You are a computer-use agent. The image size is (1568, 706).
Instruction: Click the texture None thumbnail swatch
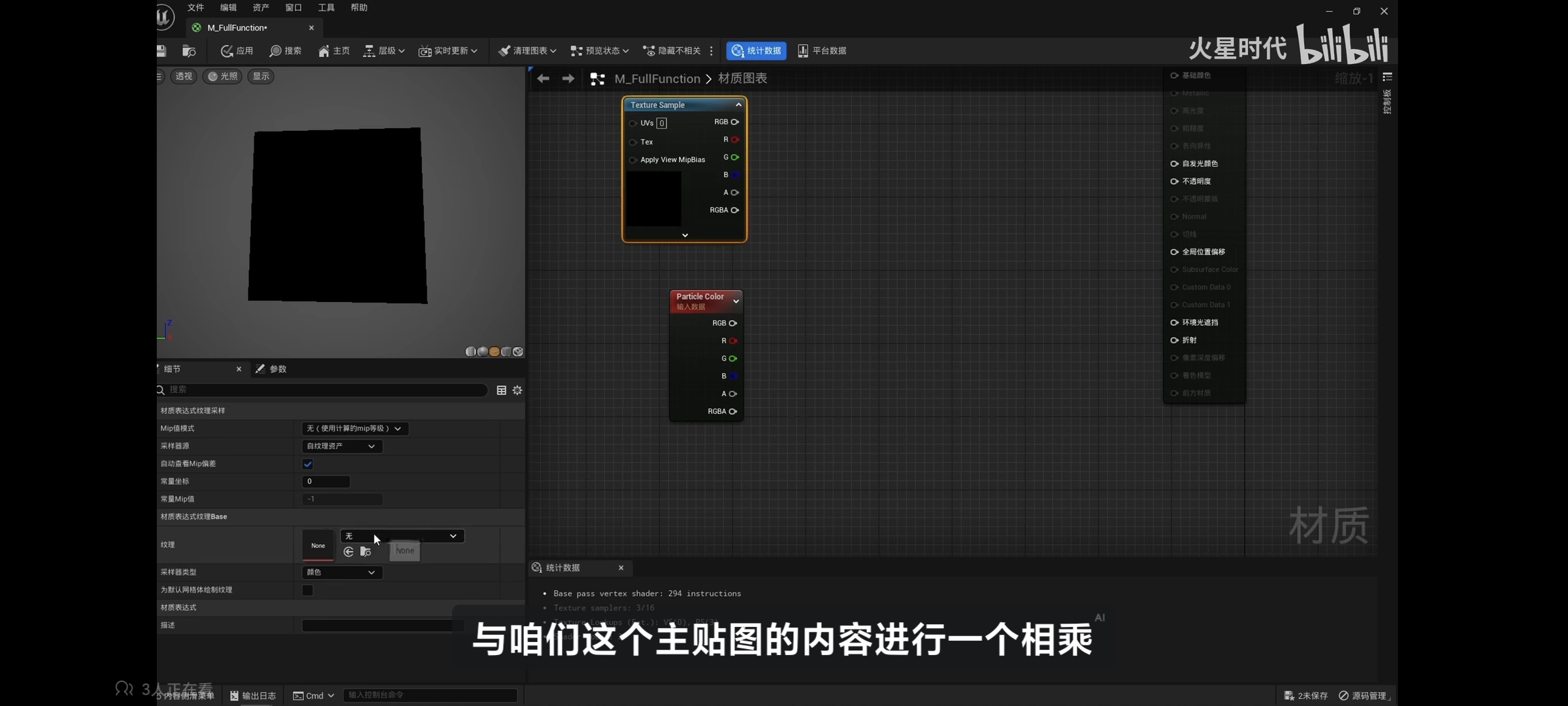[318, 545]
